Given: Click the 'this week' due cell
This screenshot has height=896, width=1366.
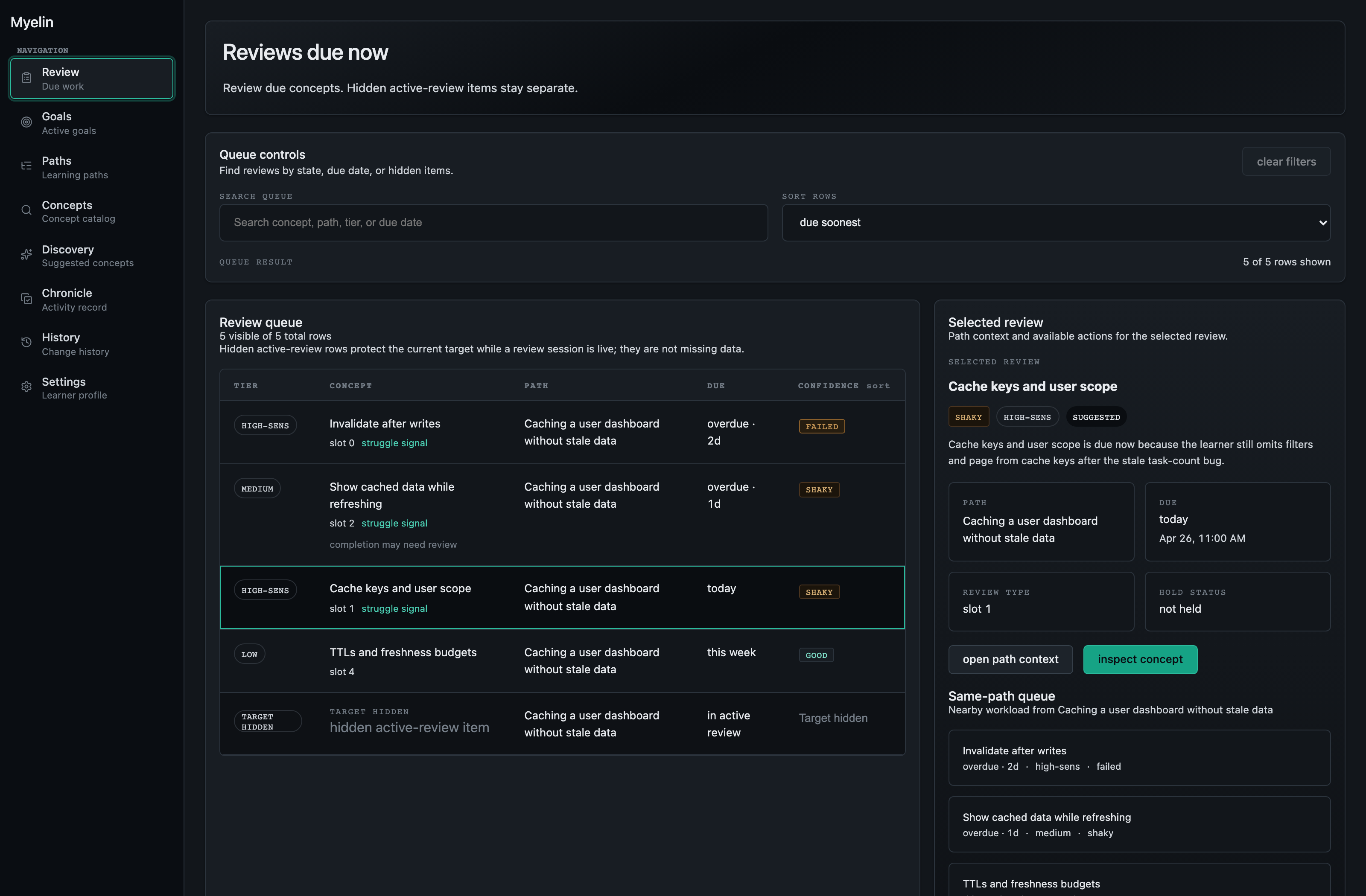Looking at the screenshot, I should click(x=731, y=652).
